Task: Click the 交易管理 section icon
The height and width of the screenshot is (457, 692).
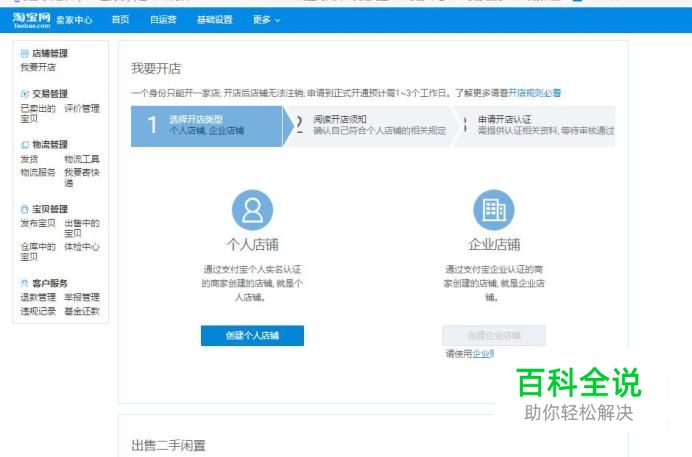Action: point(25,94)
